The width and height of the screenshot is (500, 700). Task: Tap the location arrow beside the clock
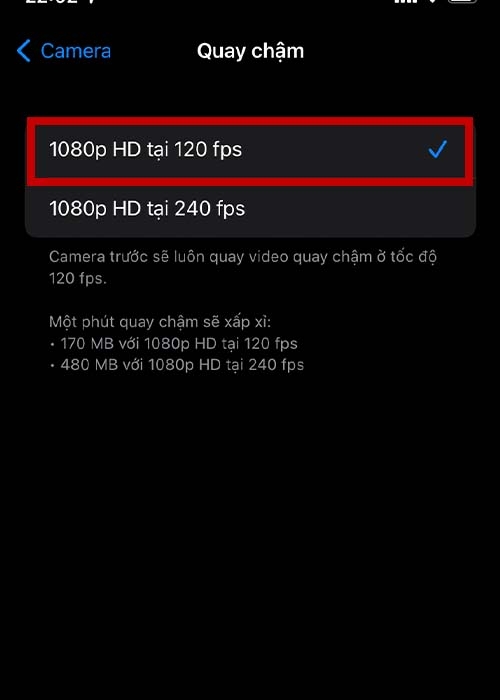click(x=92, y=2)
